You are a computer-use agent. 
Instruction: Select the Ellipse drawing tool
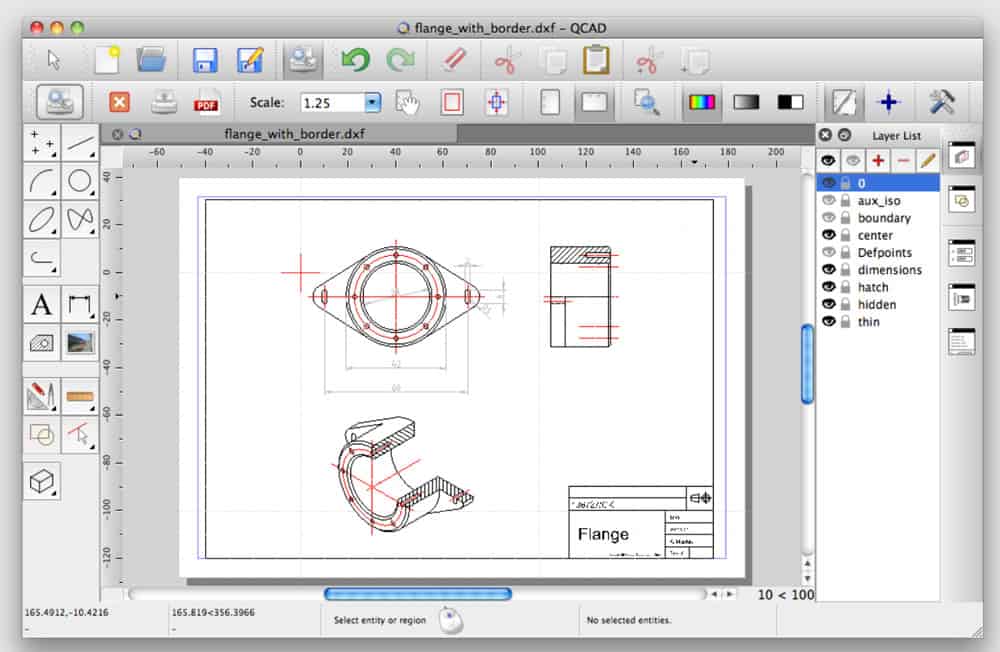pyautogui.click(x=41, y=218)
